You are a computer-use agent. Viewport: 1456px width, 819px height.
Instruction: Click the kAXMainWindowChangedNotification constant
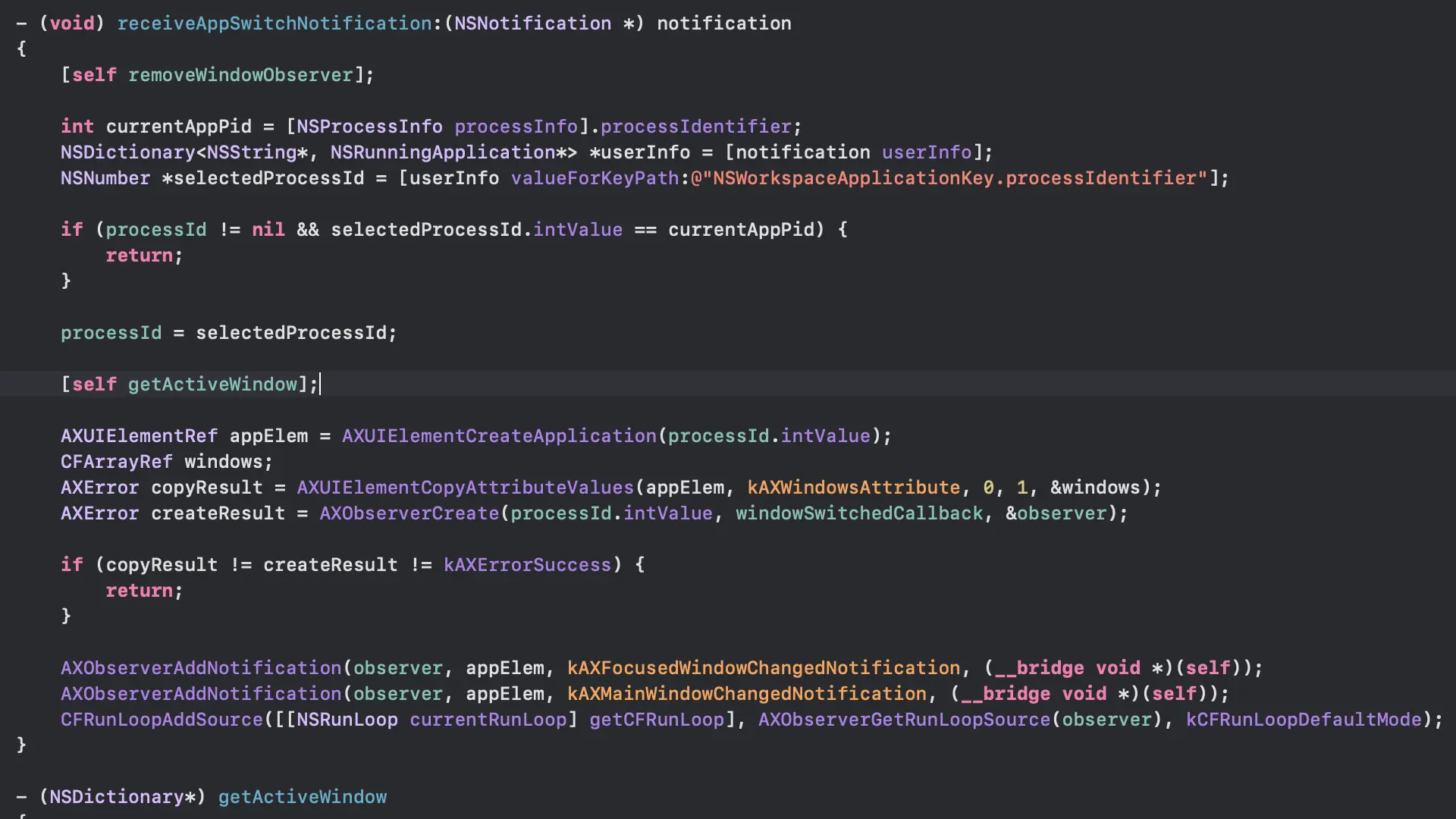[x=747, y=694]
